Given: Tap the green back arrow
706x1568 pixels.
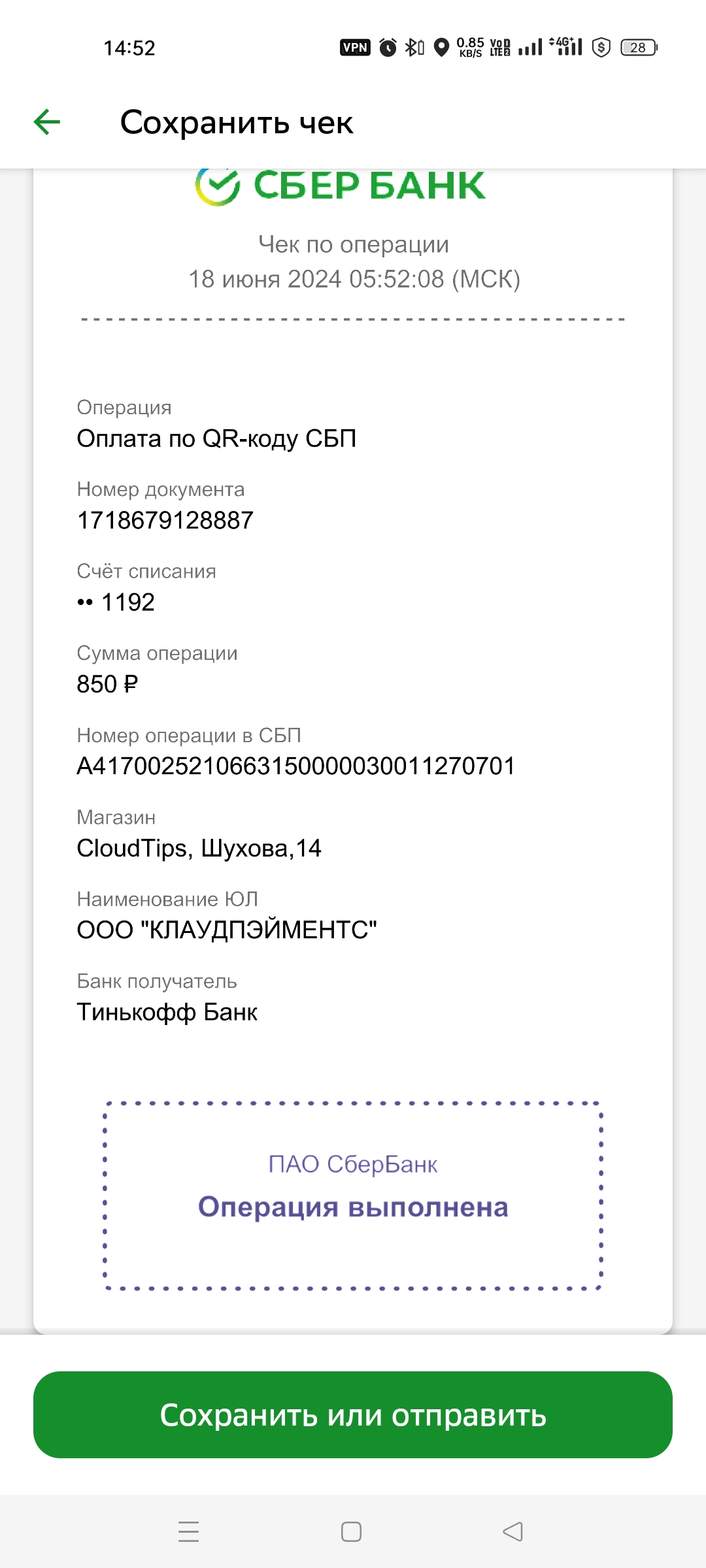Looking at the screenshot, I should [x=47, y=122].
